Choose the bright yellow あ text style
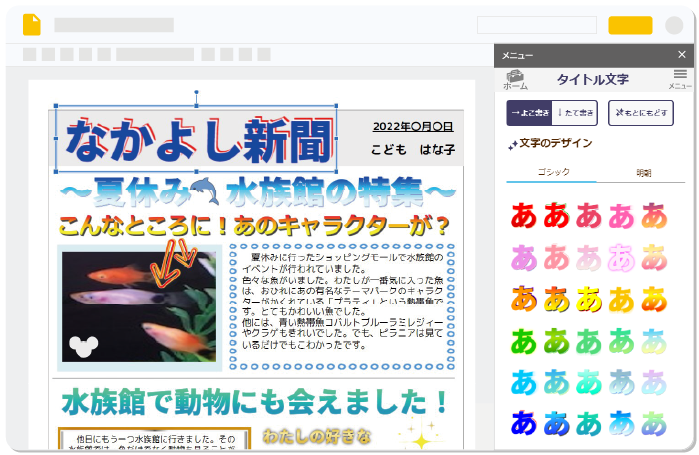699x455 pixels. (x=589, y=298)
